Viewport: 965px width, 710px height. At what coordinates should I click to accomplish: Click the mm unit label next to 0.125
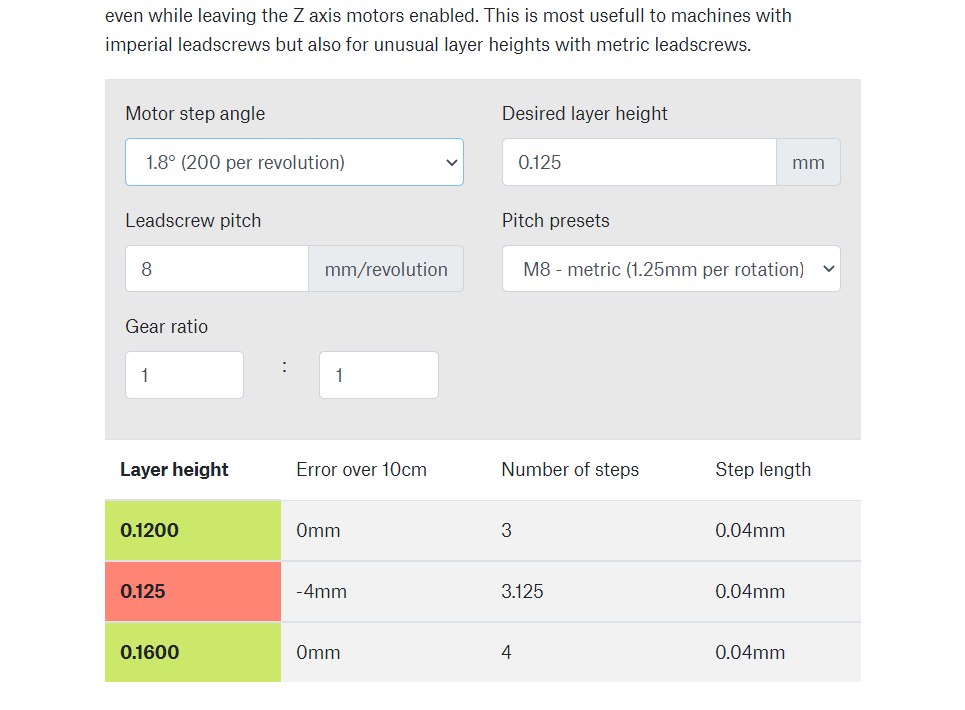[808, 162]
